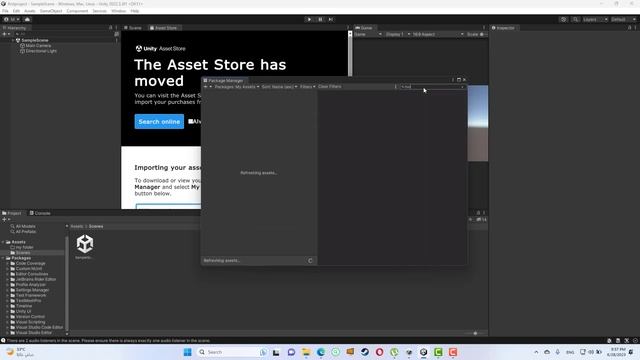This screenshot has width=640, height=360.
Task: Toggle the Inspector panel lock icon
Action: (629, 28)
